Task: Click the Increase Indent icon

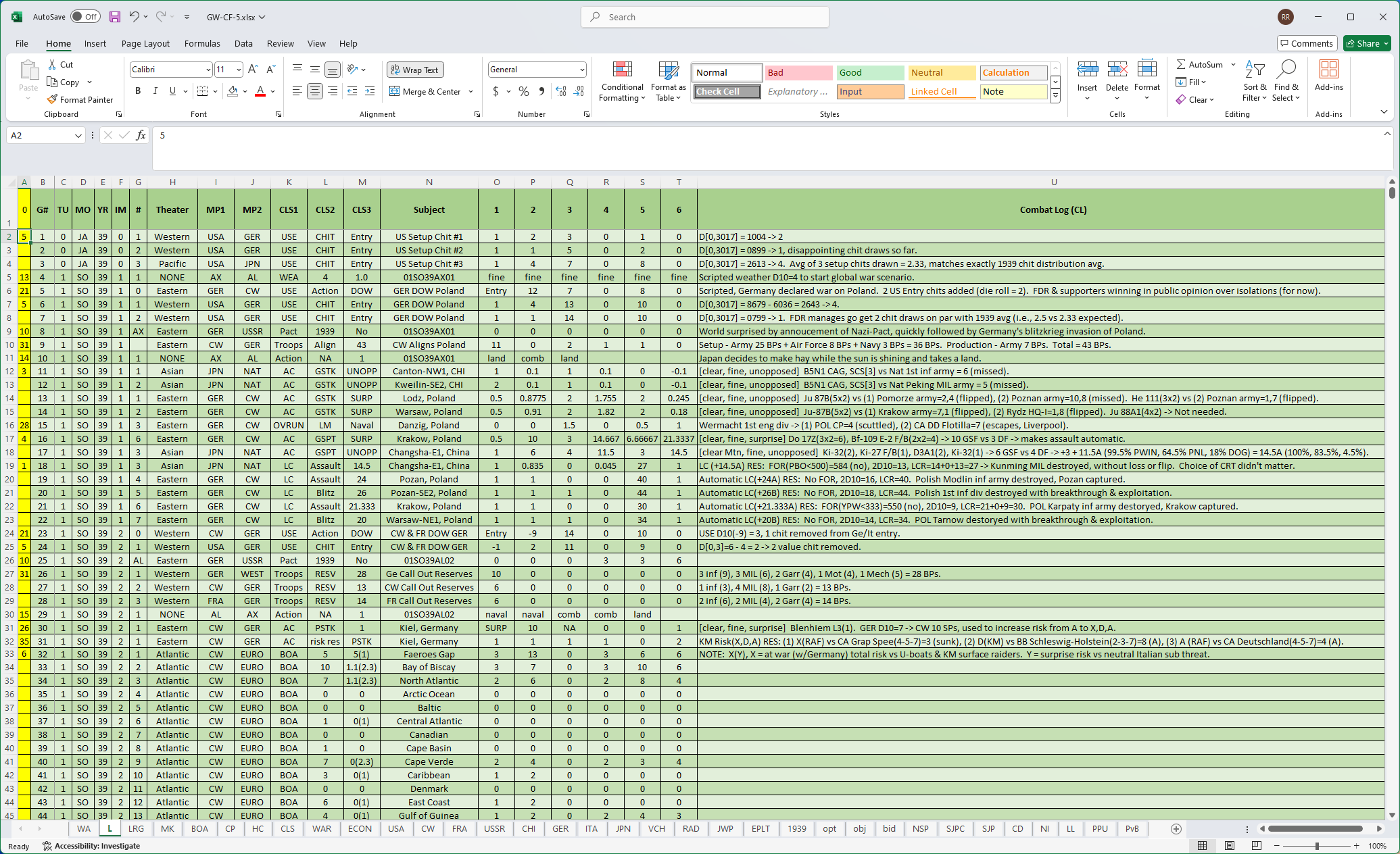Action: 370,91
